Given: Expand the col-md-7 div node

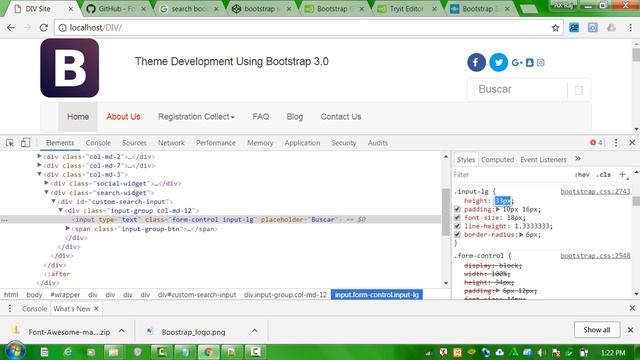Looking at the screenshot, I should coord(39,165).
